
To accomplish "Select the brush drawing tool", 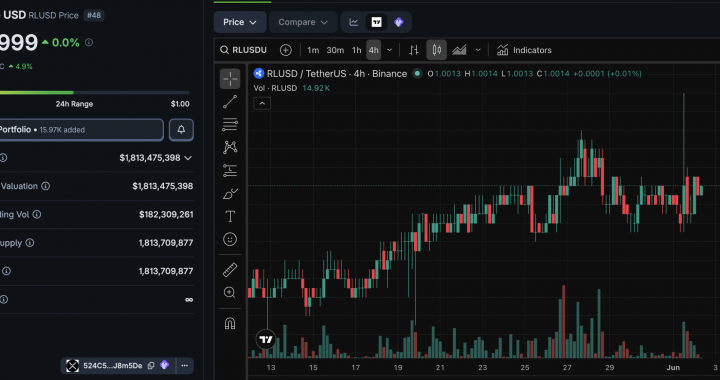I will (230, 194).
